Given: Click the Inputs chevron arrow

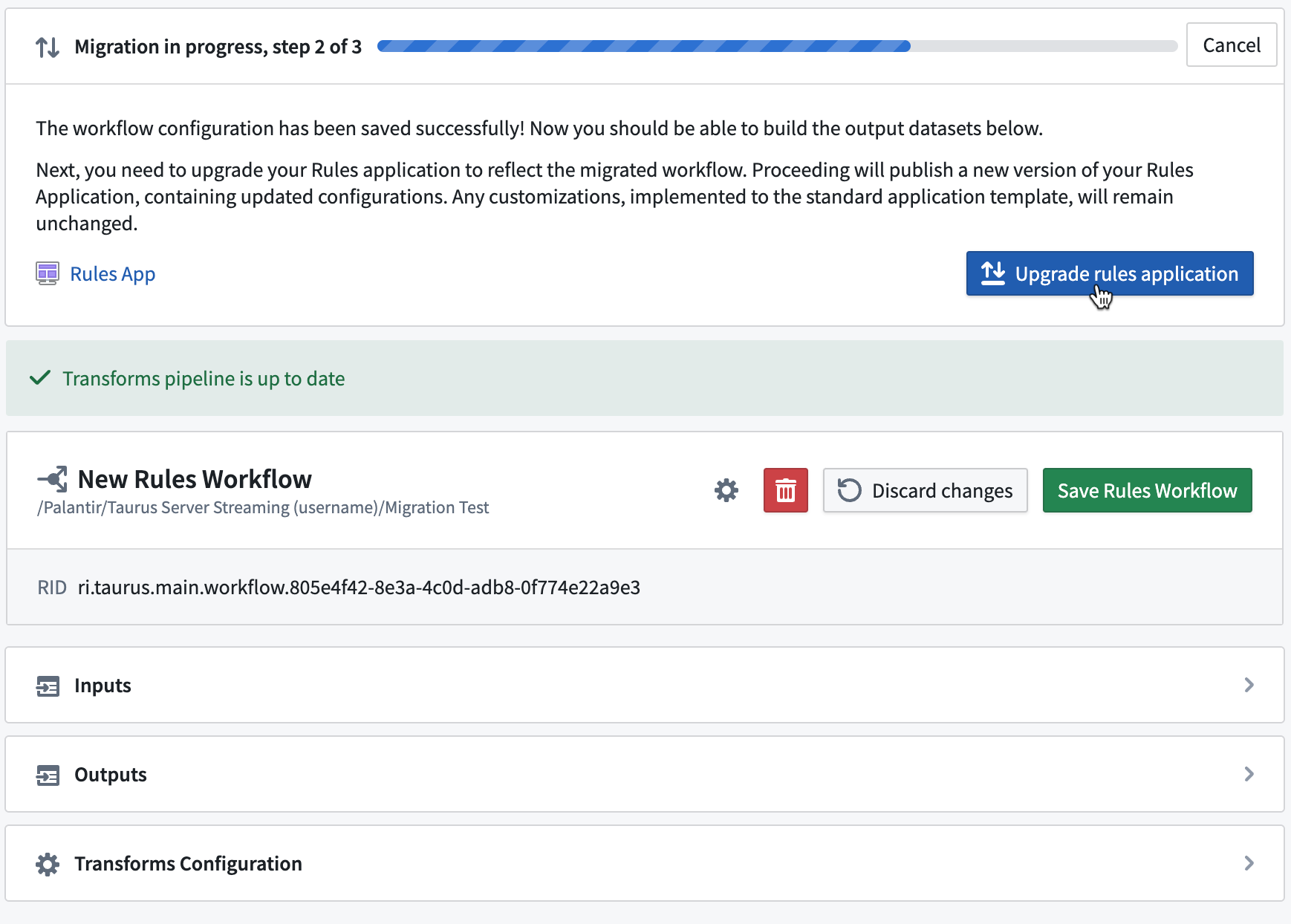Looking at the screenshot, I should click(1249, 685).
